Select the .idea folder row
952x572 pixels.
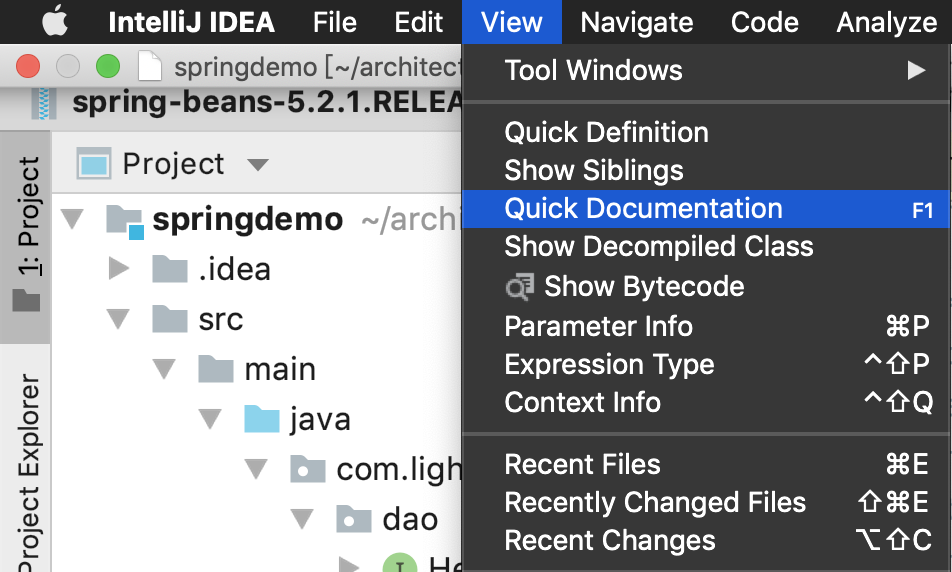click(x=234, y=269)
